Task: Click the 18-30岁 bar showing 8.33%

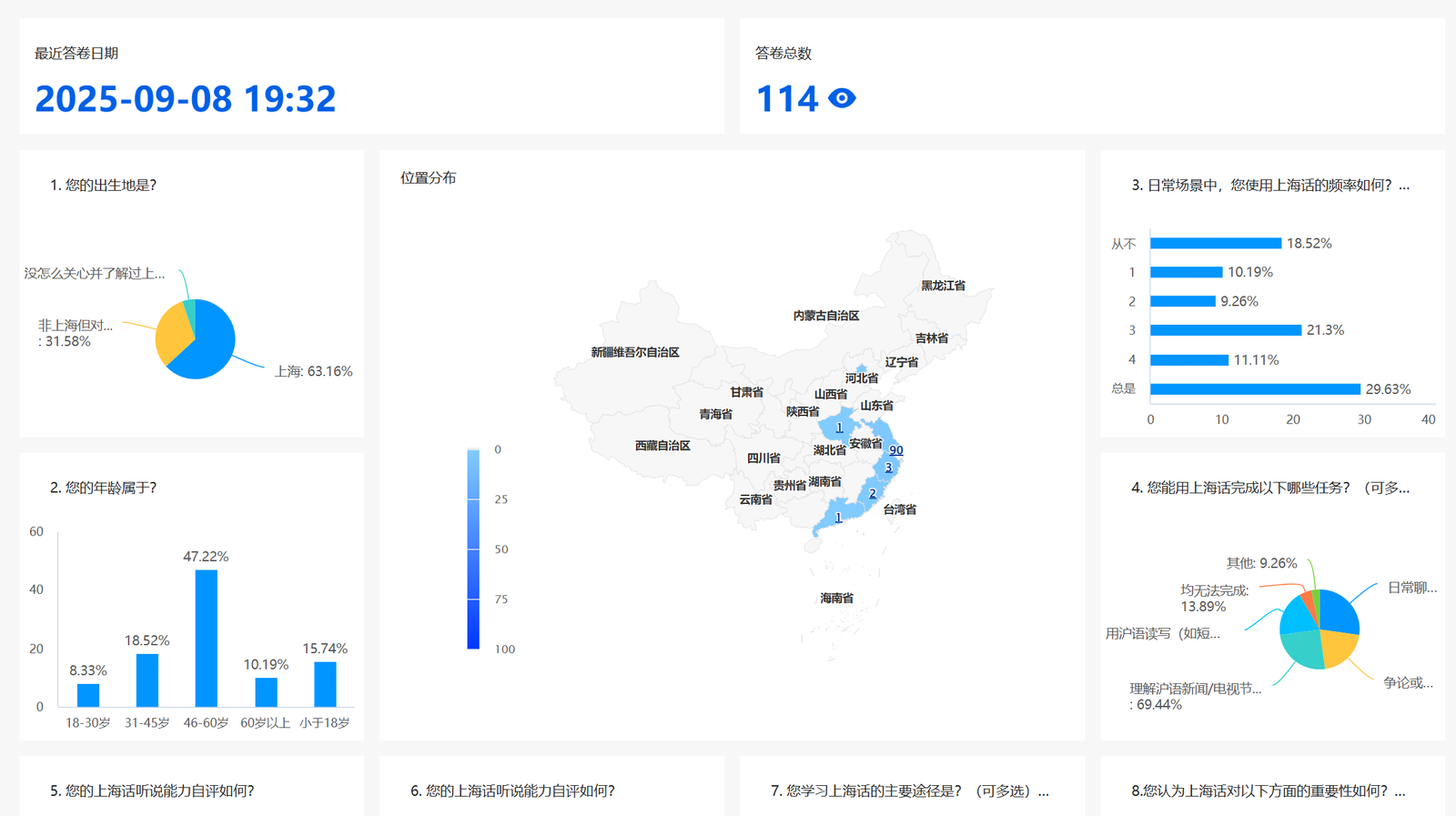Action: [x=88, y=695]
